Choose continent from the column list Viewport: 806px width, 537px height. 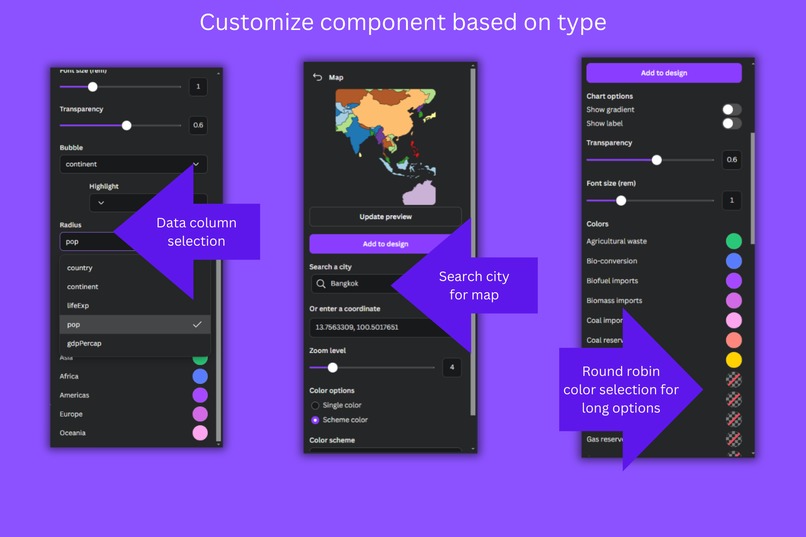135,287
